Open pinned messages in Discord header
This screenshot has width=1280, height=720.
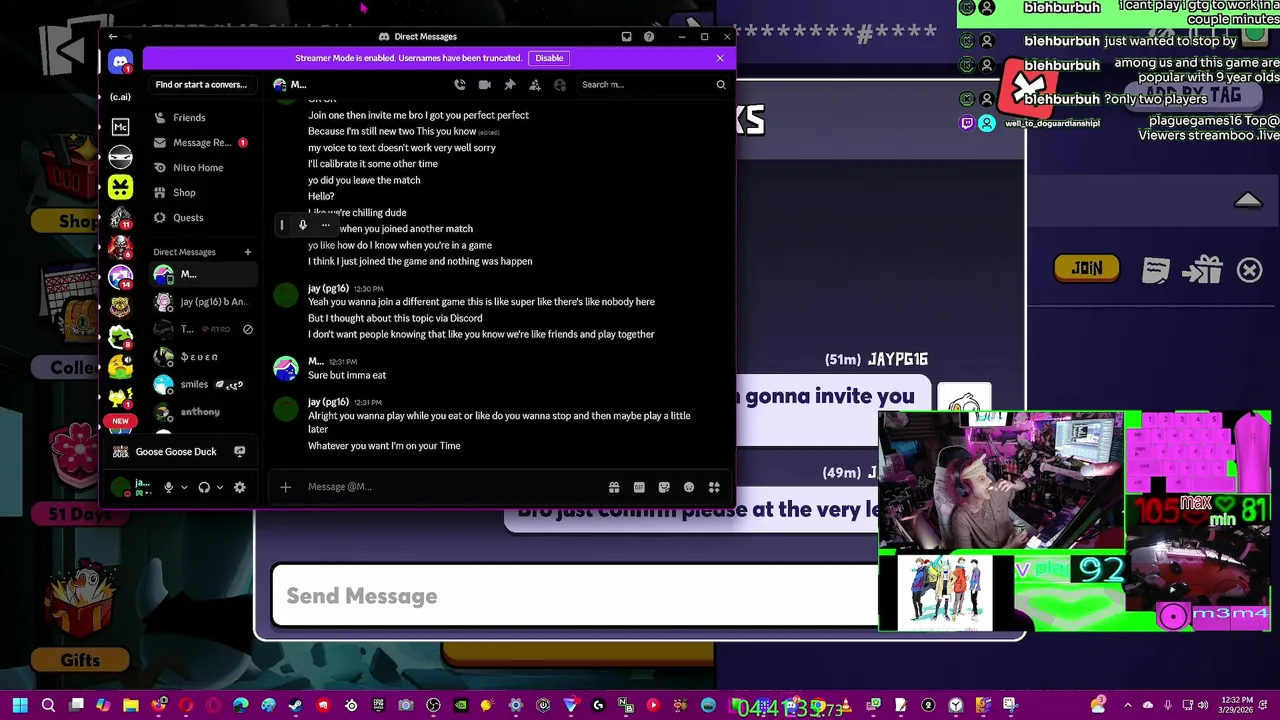coord(510,85)
